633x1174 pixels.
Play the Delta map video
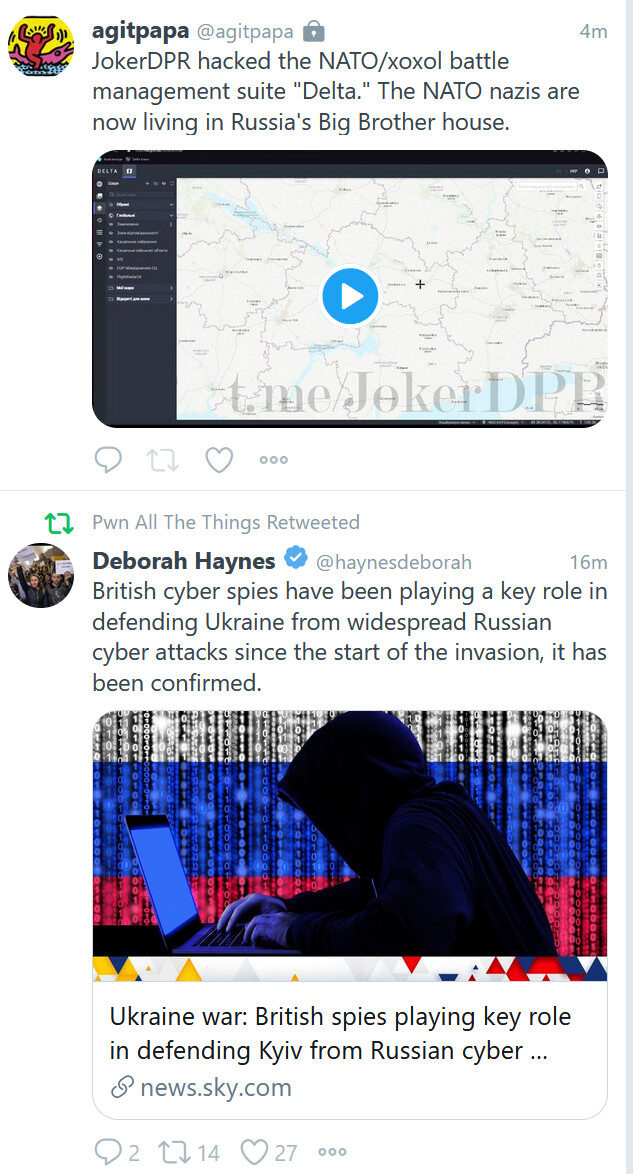tap(350, 296)
